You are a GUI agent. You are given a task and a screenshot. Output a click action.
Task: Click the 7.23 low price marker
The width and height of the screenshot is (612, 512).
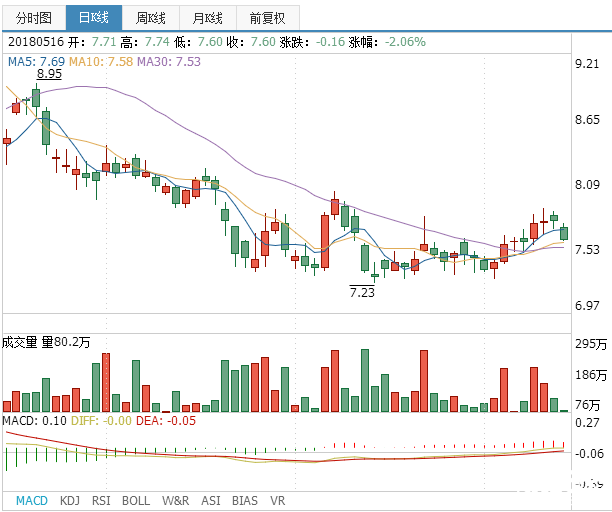coord(362,292)
